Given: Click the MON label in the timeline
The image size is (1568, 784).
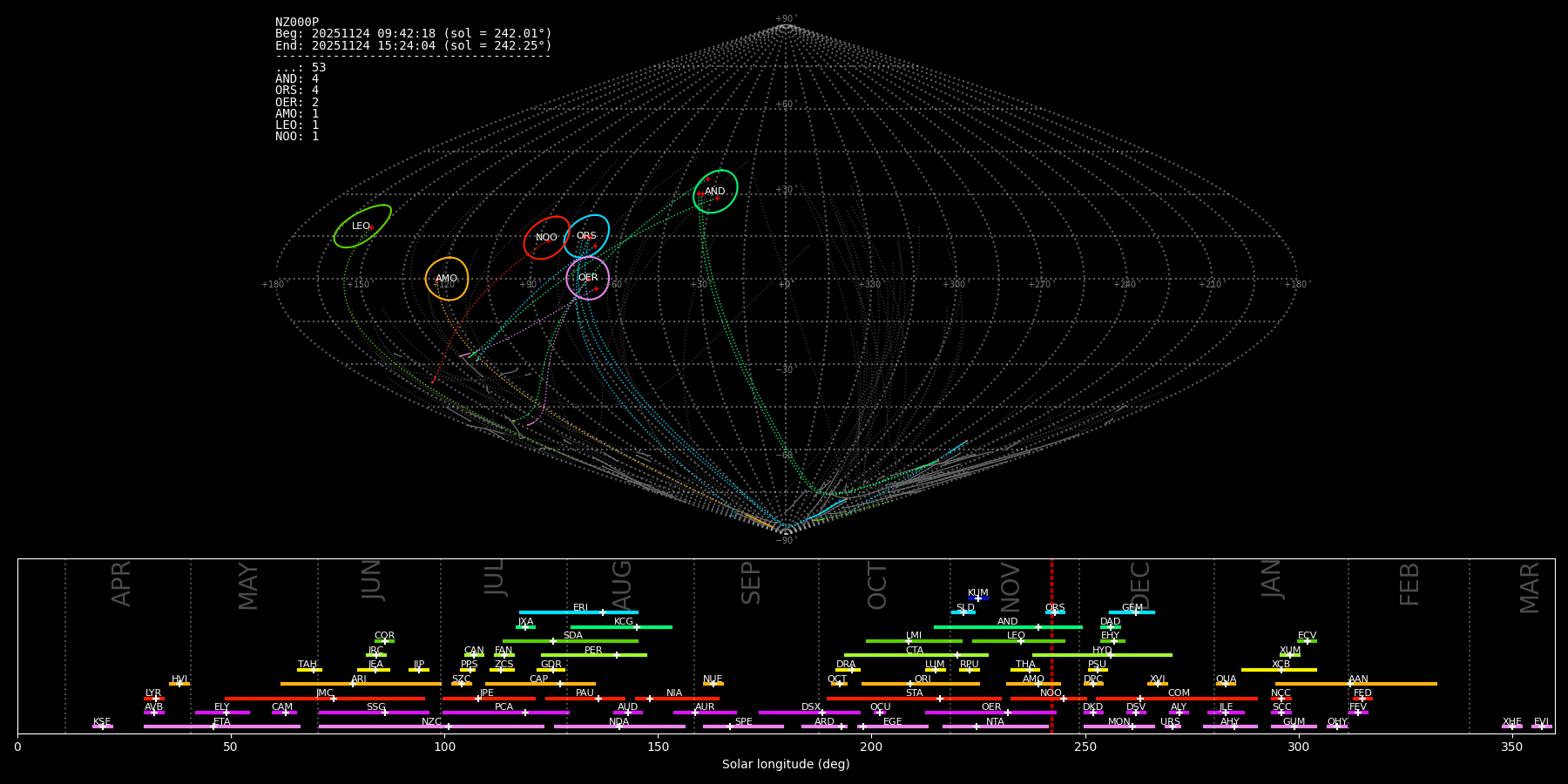Looking at the screenshot, I should pos(1119,722).
